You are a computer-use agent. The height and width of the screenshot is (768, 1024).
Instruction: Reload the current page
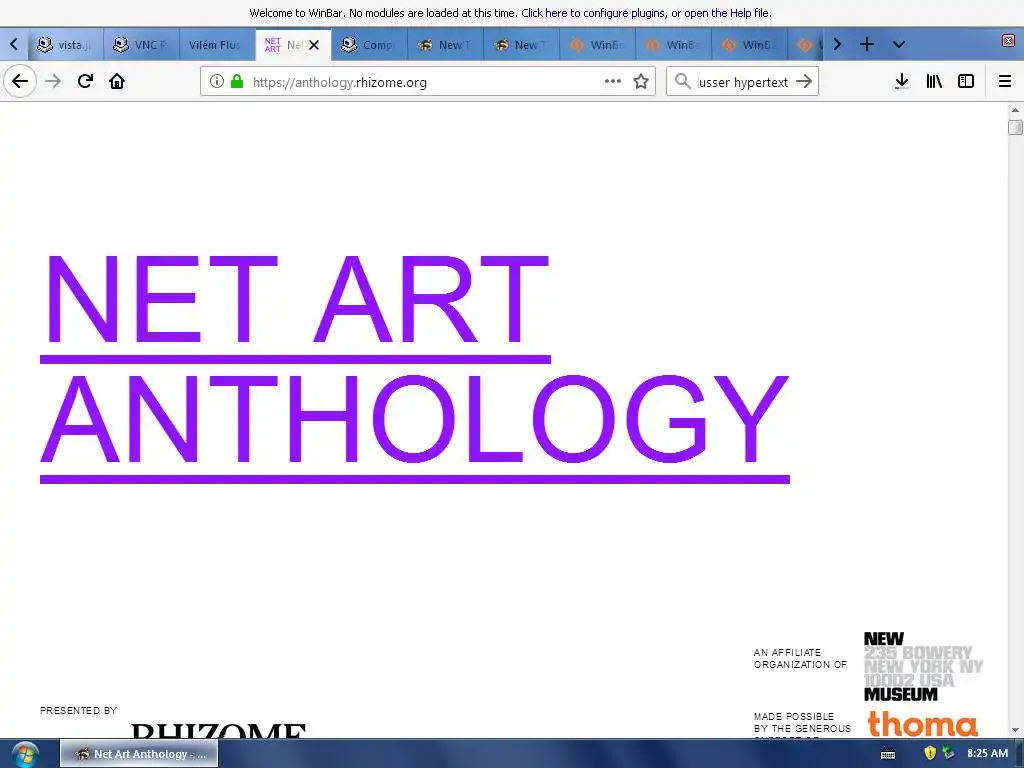(x=85, y=81)
